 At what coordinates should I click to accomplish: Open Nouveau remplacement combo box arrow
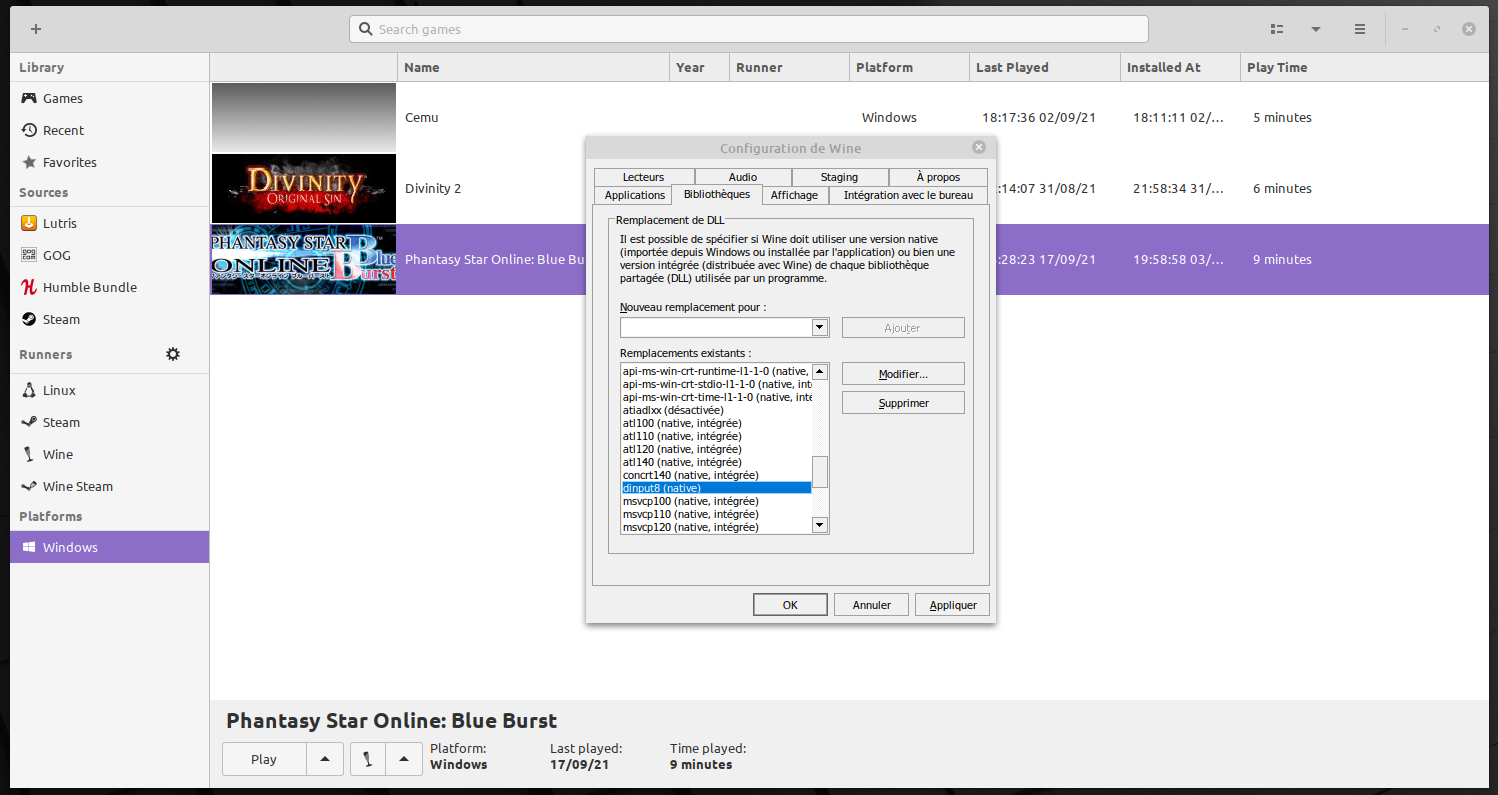[820, 327]
